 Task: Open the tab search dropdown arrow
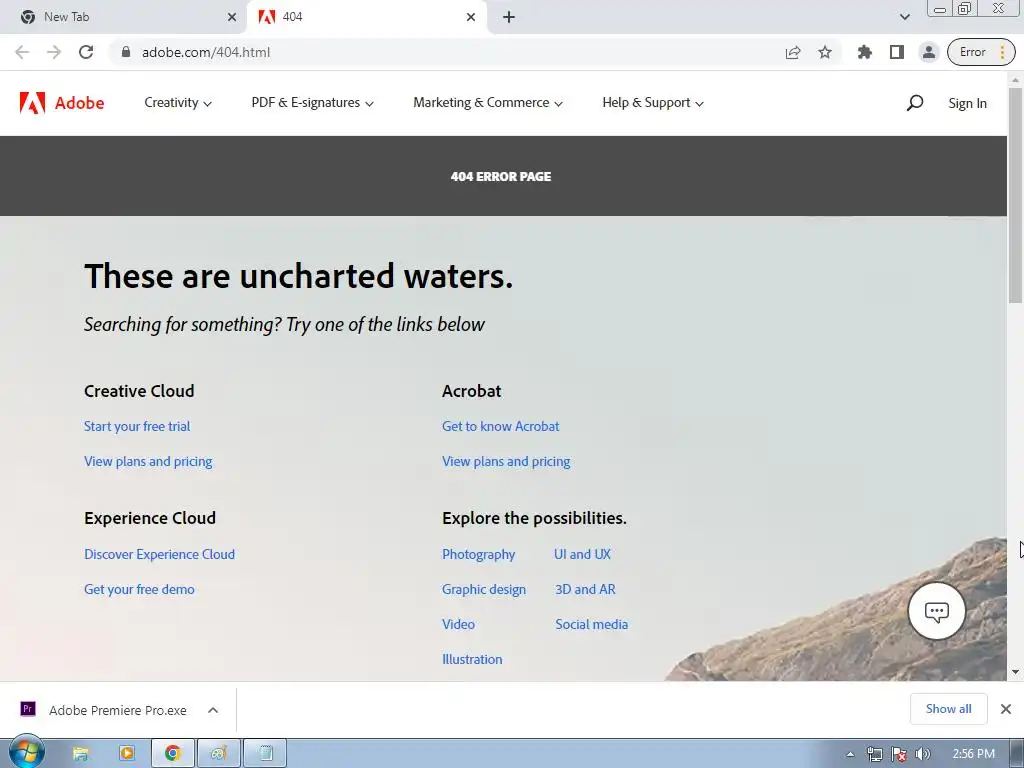(904, 17)
